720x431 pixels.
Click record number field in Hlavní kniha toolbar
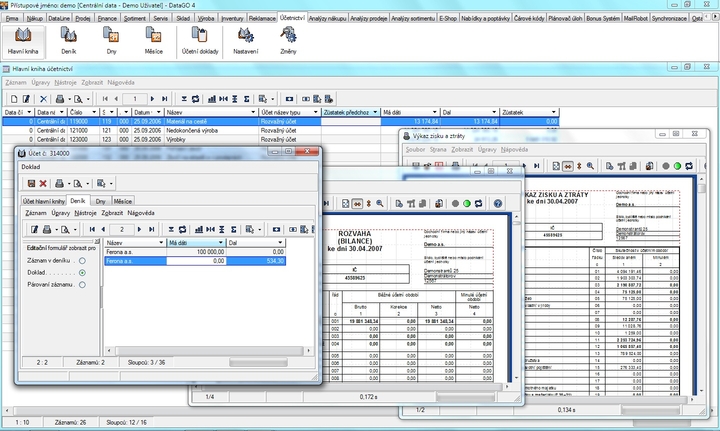click(135, 99)
